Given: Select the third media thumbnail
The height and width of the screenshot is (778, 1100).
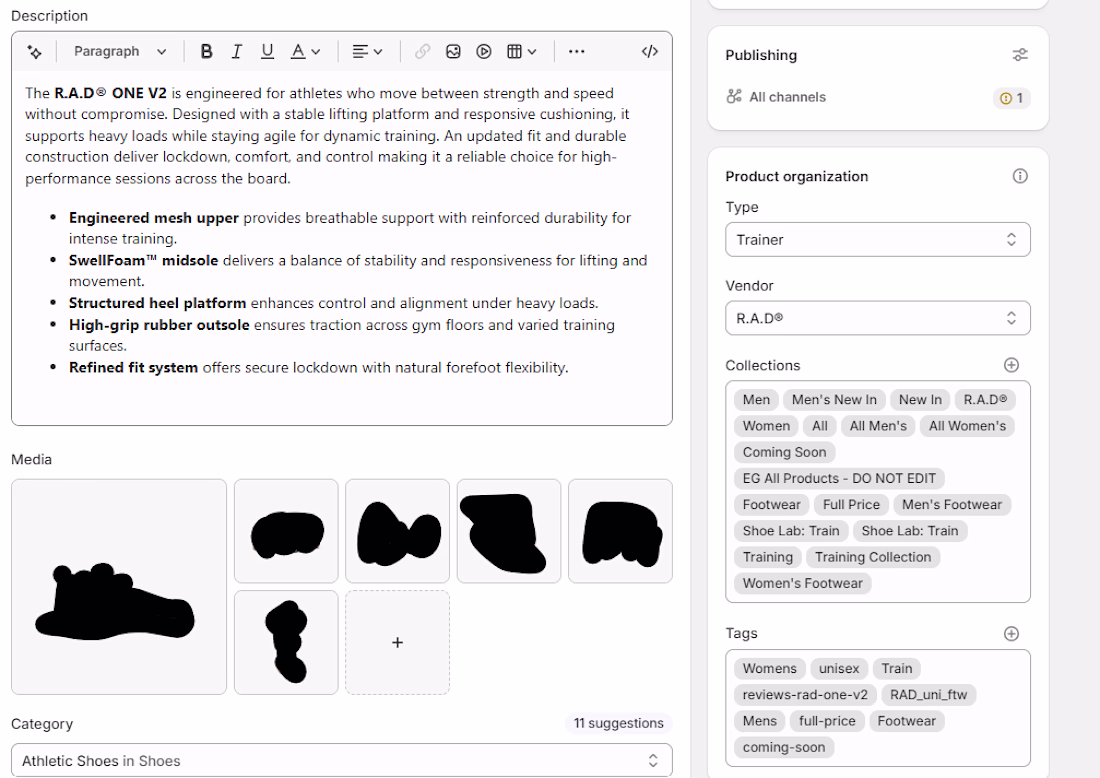Looking at the screenshot, I should (397, 531).
